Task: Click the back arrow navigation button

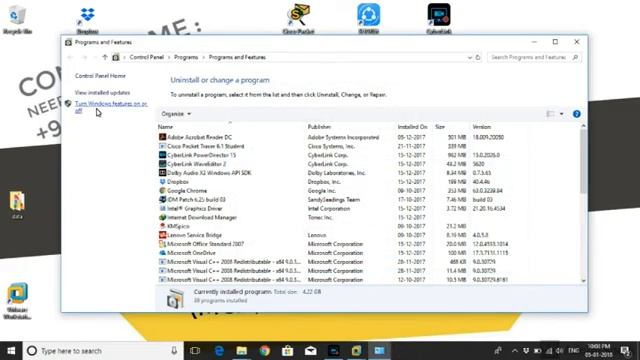Action: [70, 58]
